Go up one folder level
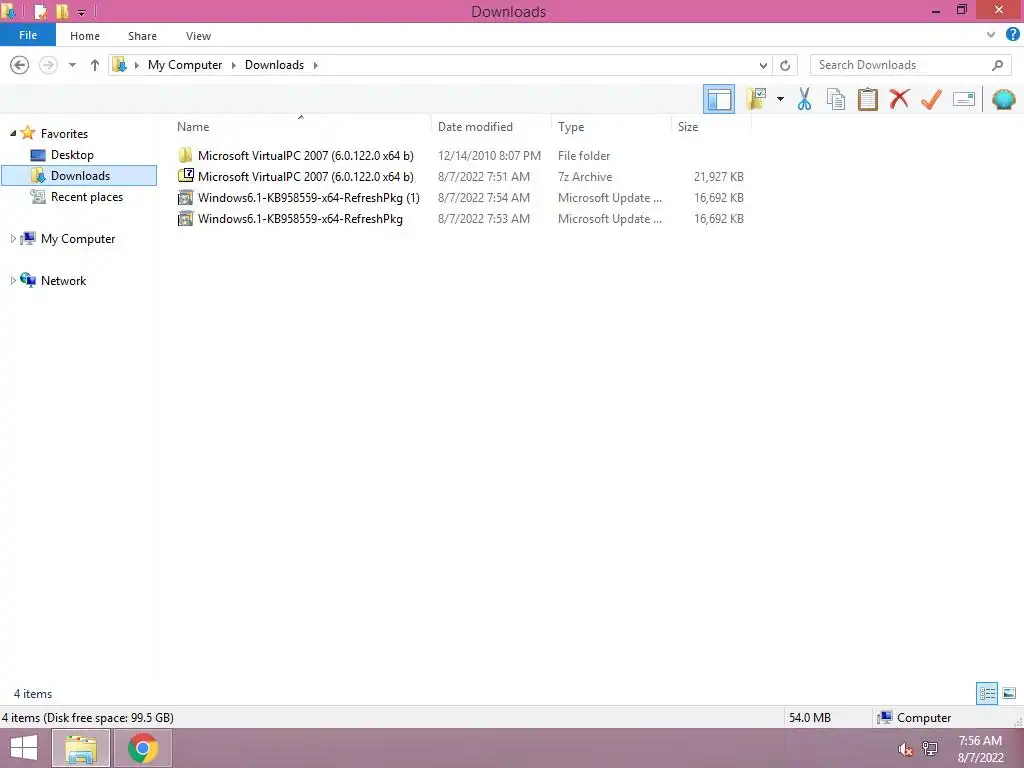This screenshot has height=768, width=1024. [x=95, y=65]
